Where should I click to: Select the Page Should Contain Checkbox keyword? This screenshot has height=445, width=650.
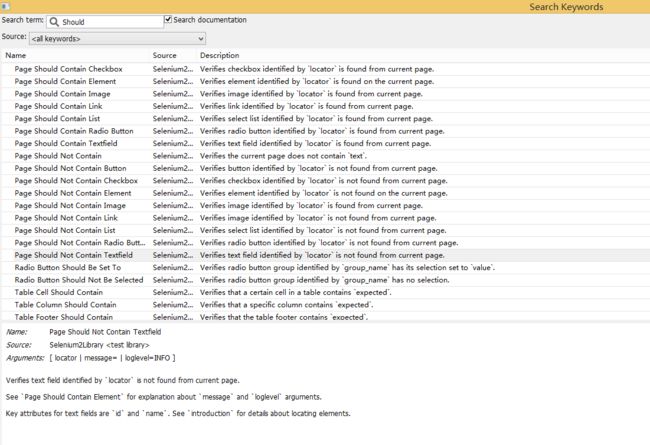tap(68, 69)
